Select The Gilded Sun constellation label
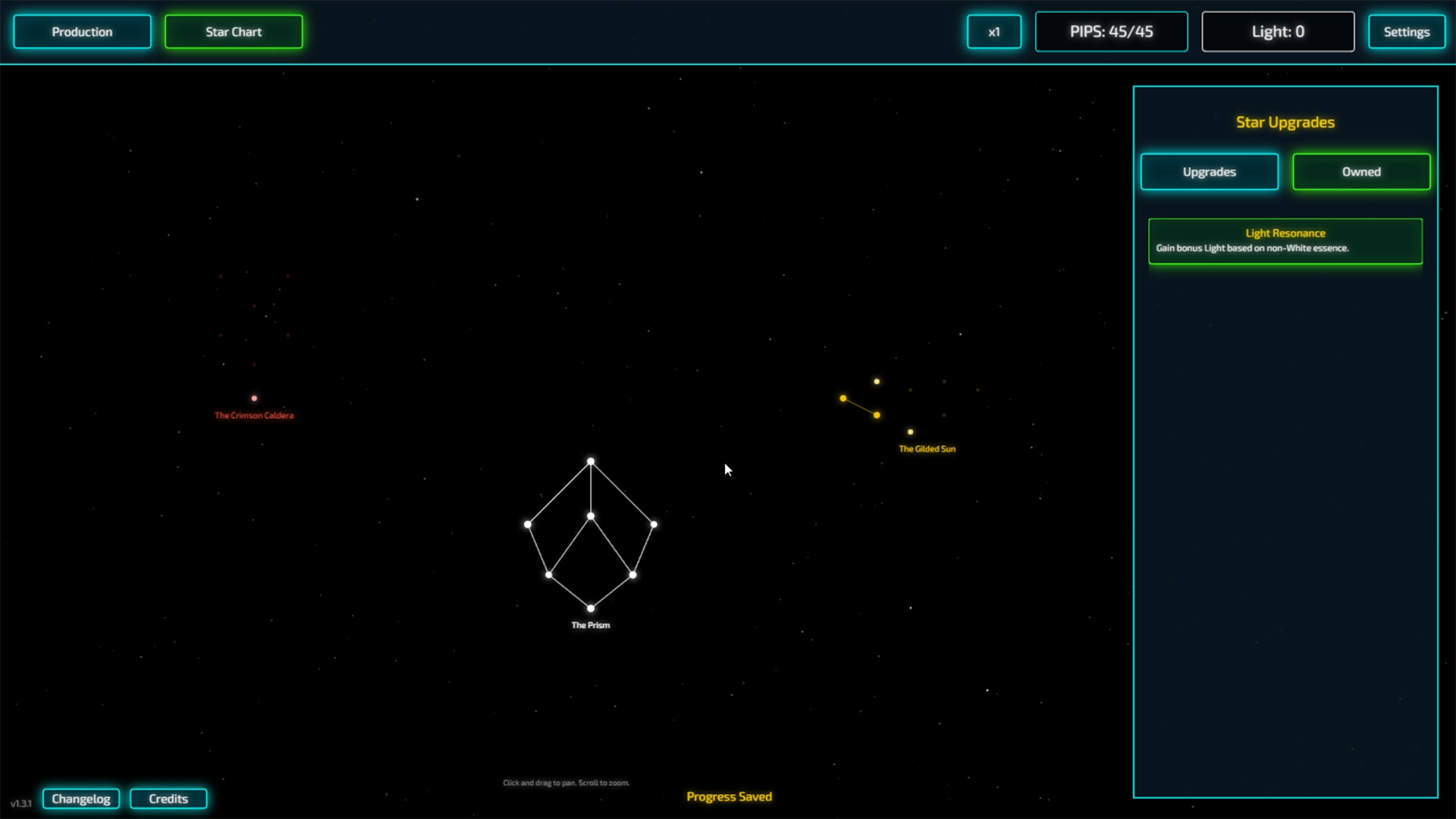The height and width of the screenshot is (819, 1456). click(927, 448)
